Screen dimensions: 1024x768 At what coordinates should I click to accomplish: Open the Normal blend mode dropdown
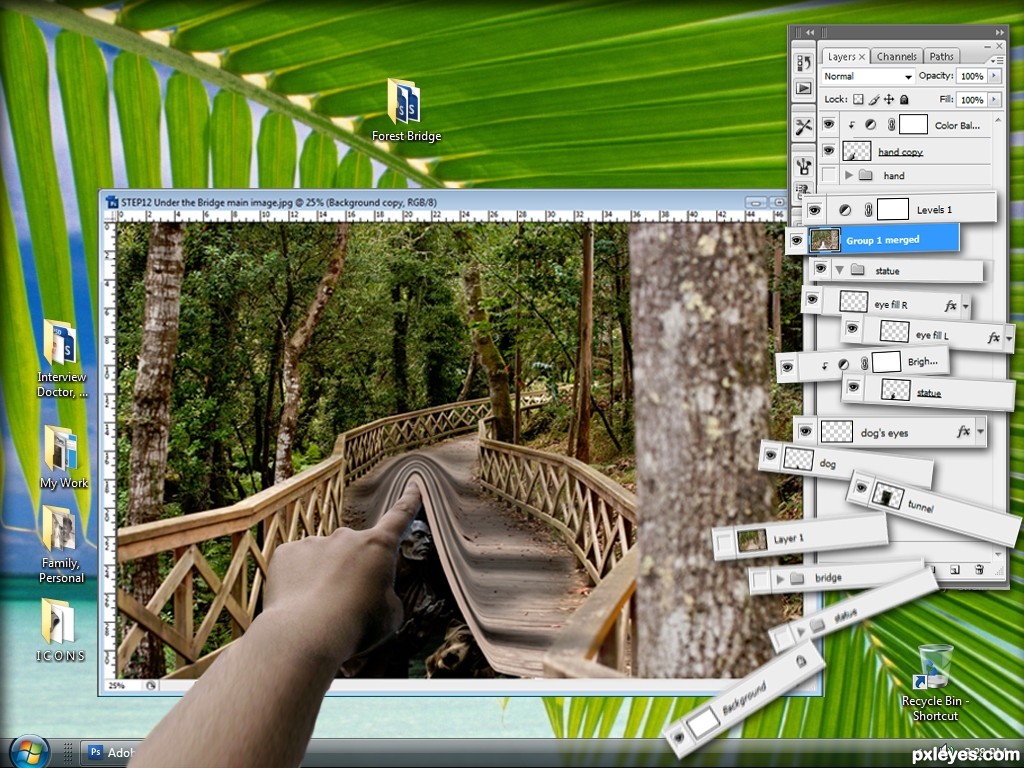click(867, 76)
